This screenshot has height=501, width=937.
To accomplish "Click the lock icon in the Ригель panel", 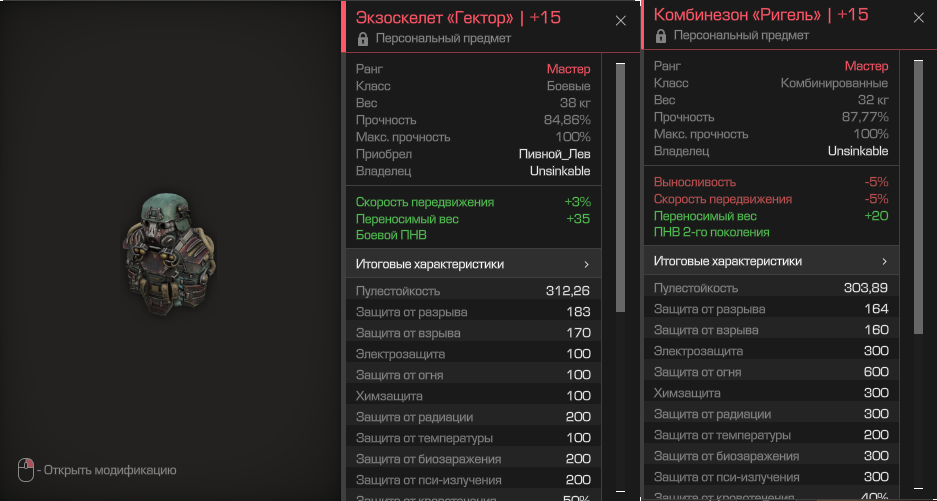I will pos(661,36).
